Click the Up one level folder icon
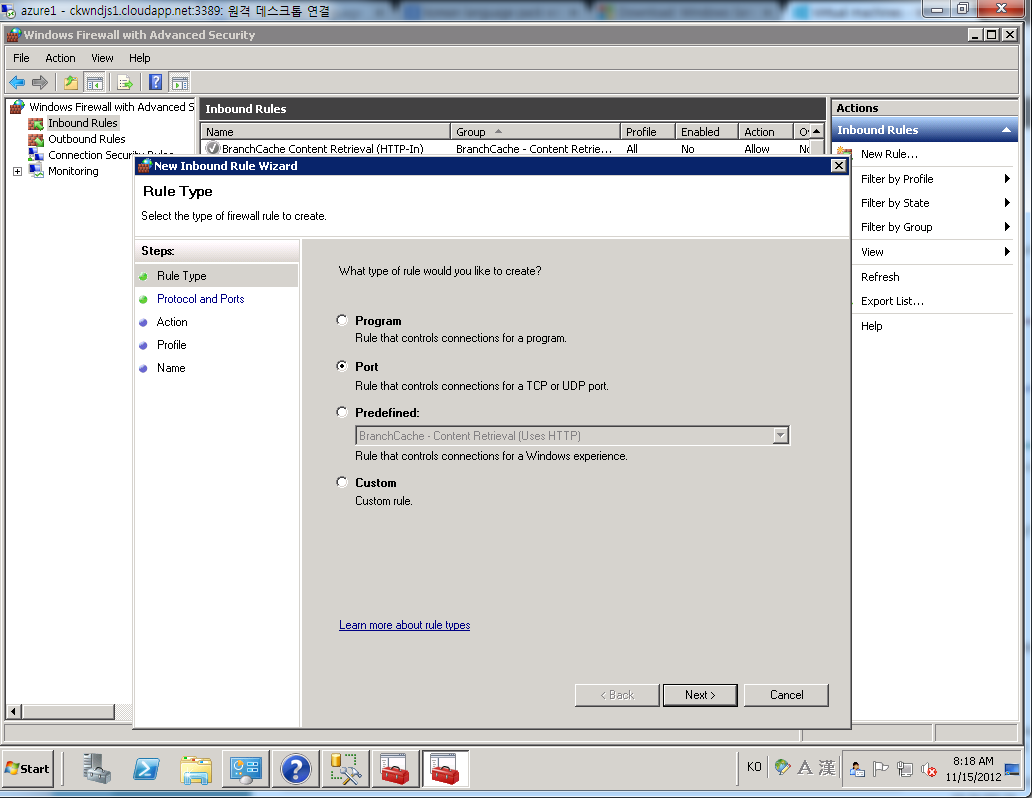 click(x=71, y=82)
